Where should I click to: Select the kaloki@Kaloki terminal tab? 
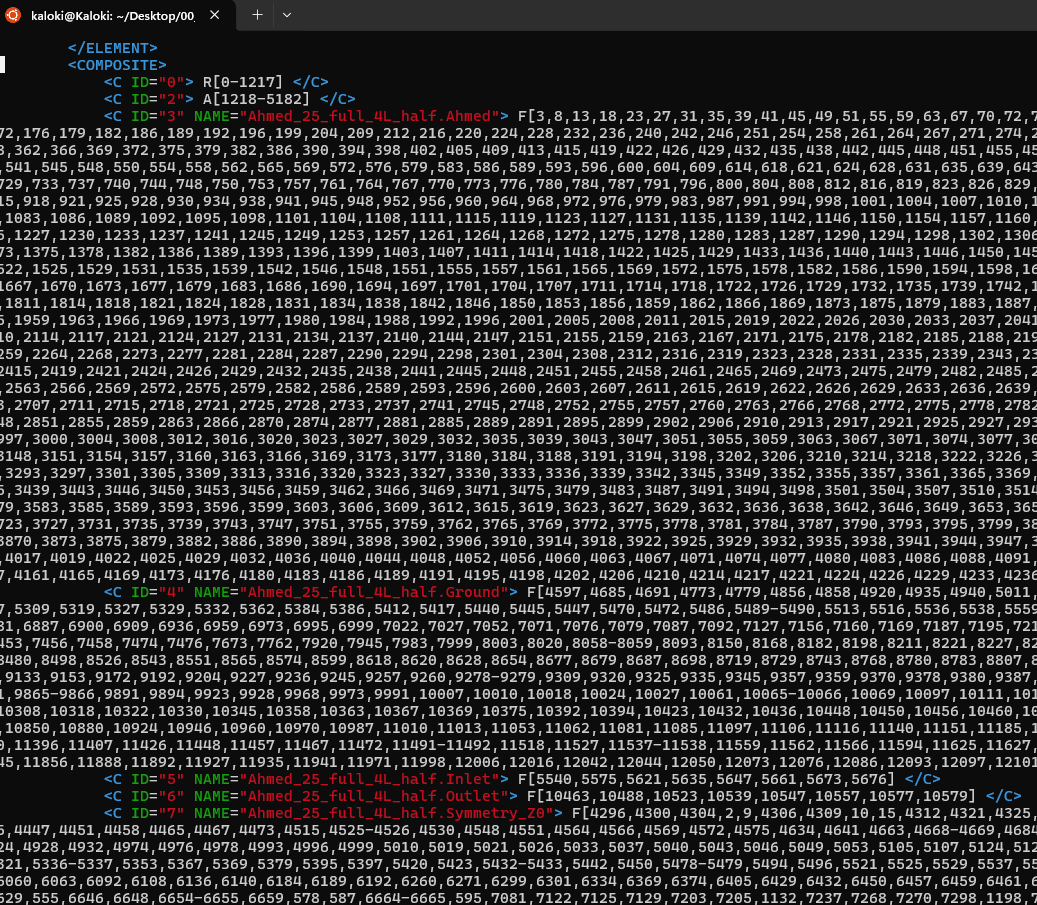(x=110, y=15)
